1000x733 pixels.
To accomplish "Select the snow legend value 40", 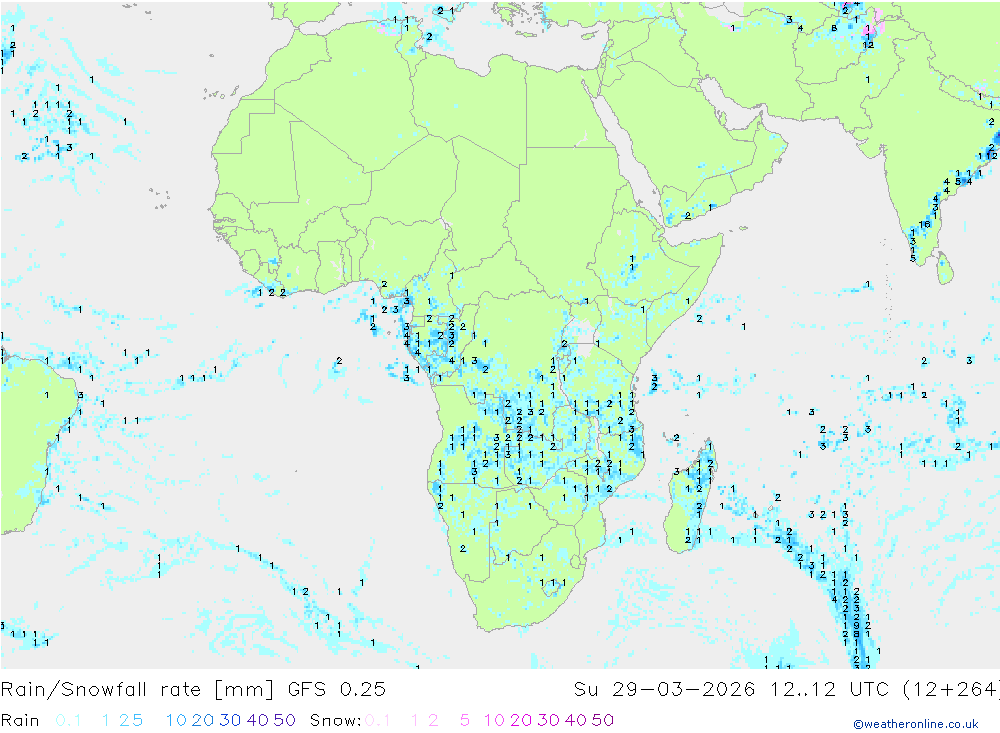I will [576, 720].
